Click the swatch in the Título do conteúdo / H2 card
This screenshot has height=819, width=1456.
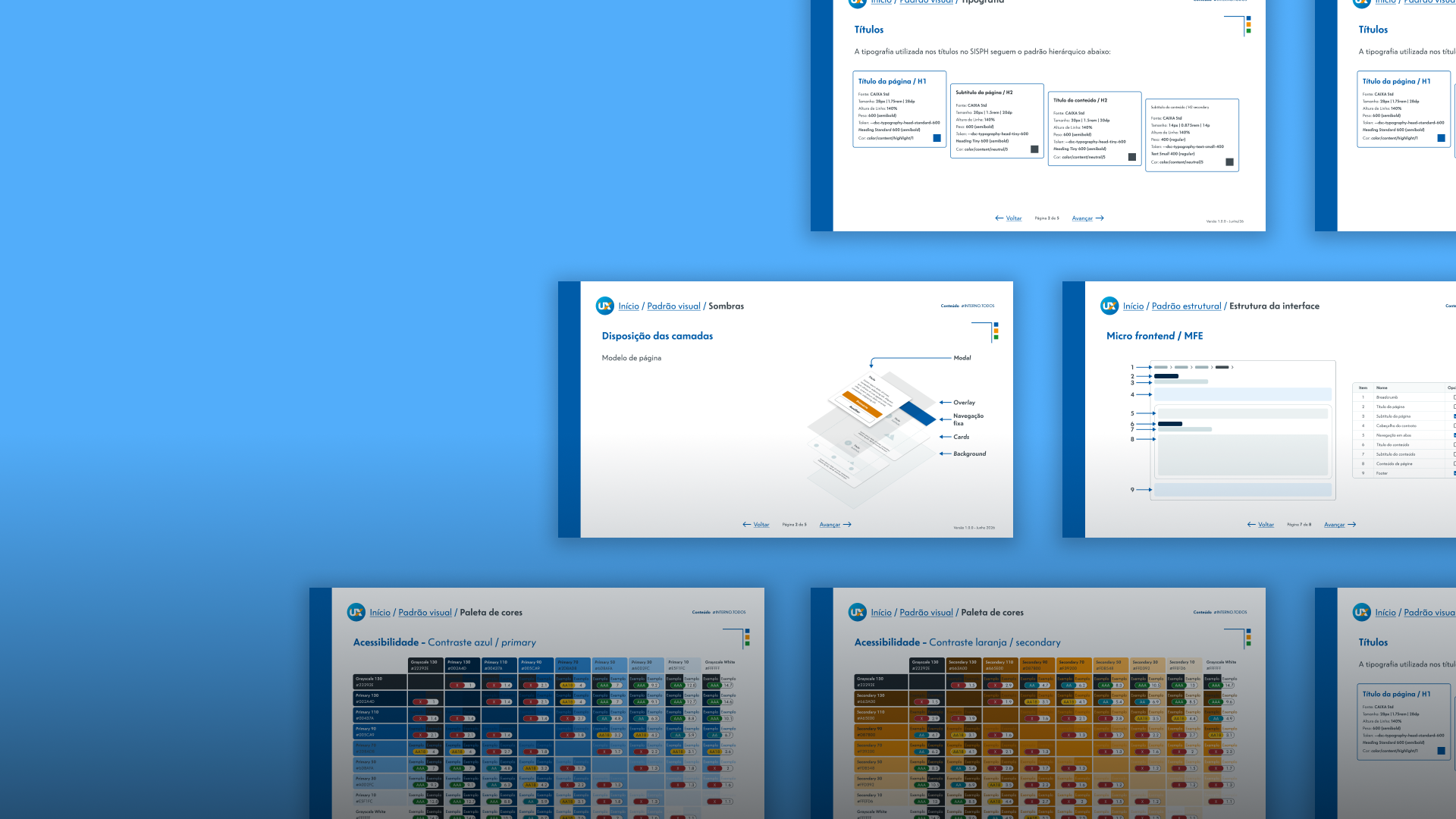[1132, 158]
